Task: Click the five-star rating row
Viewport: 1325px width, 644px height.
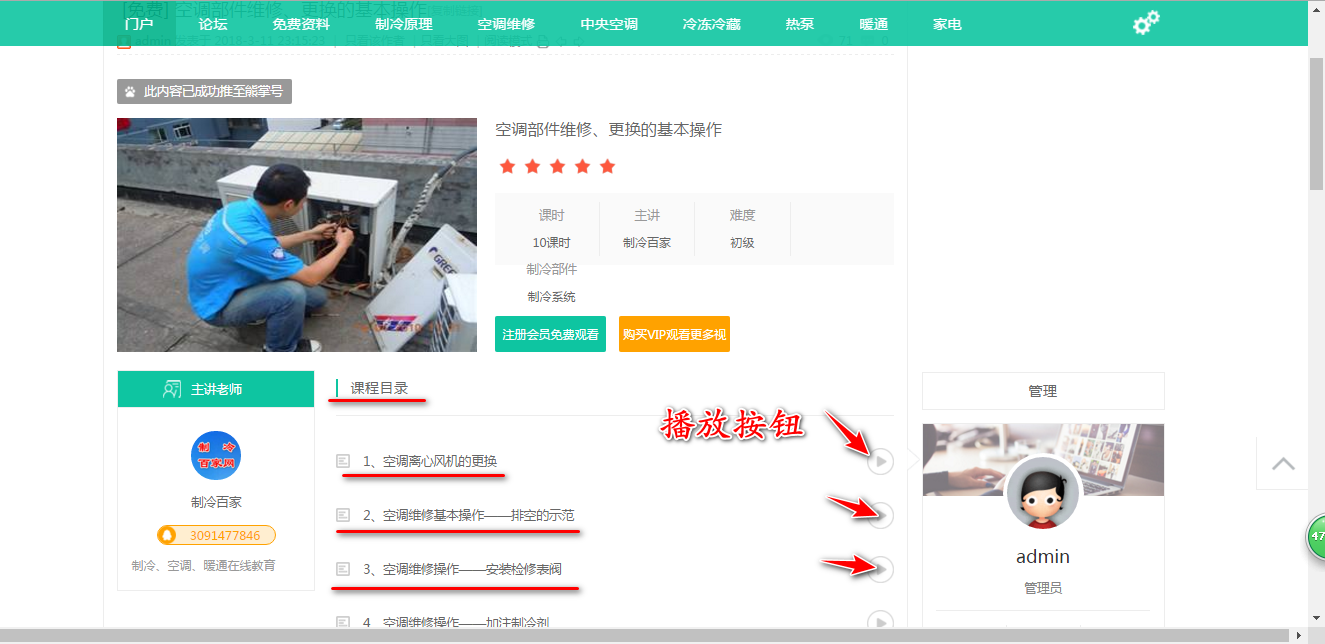Action: [558, 166]
